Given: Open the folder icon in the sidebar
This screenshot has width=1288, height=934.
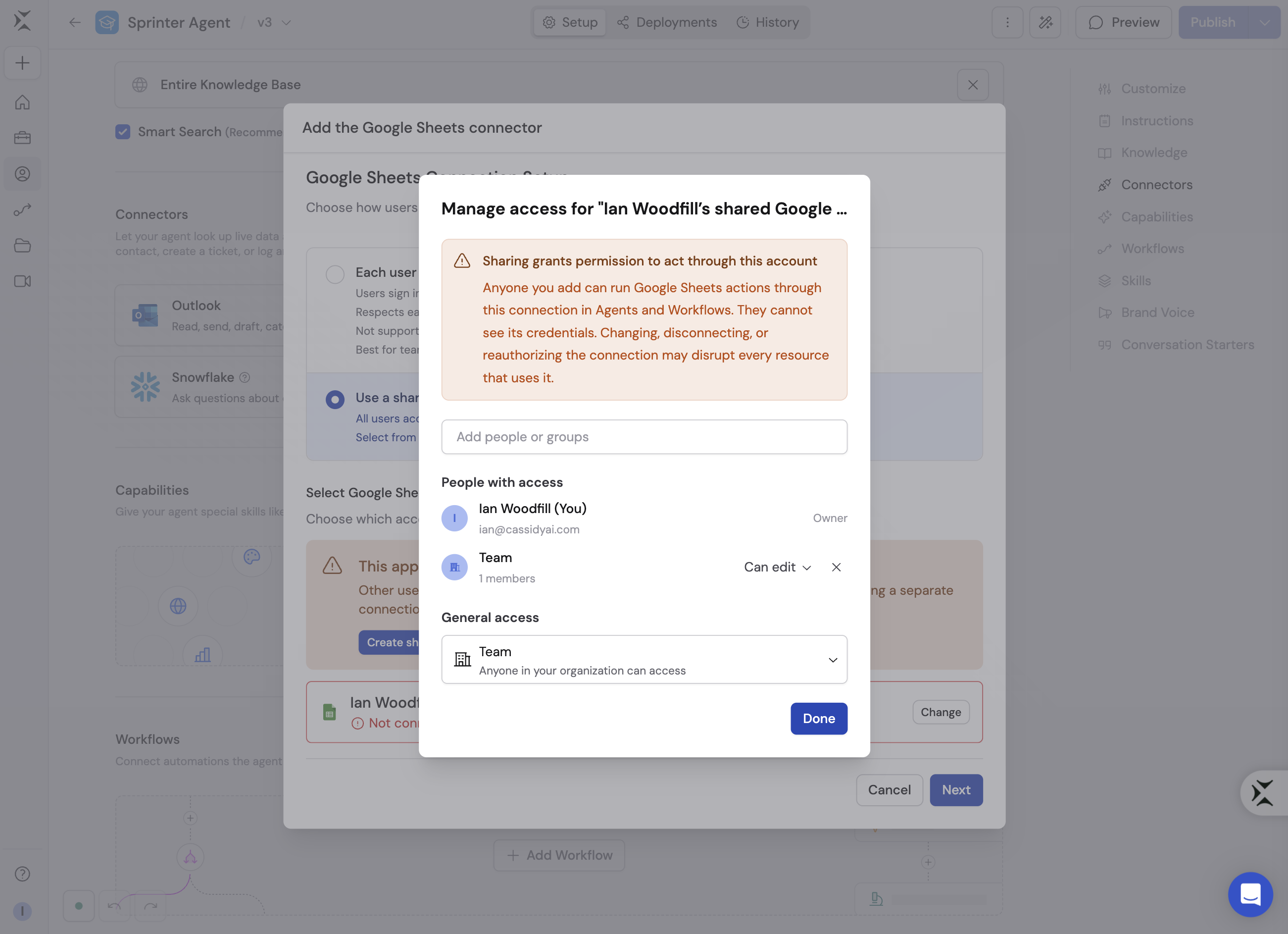Looking at the screenshot, I should [22, 246].
